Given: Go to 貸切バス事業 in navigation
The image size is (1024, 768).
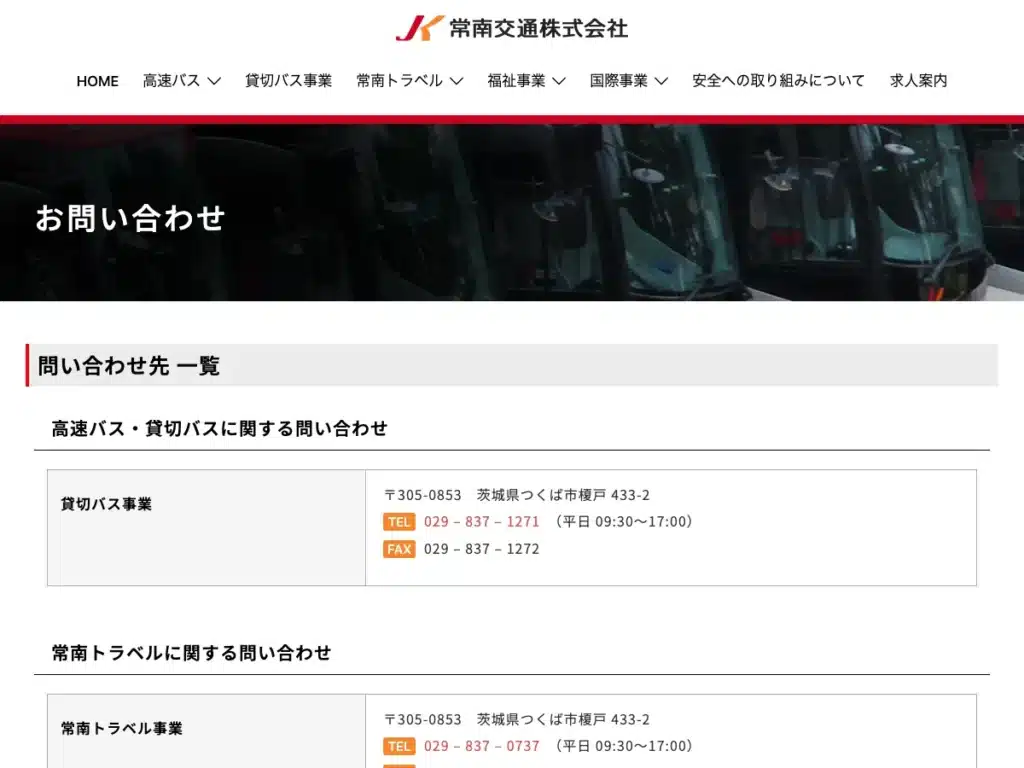Looking at the screenshot, I should pos(289,80).
